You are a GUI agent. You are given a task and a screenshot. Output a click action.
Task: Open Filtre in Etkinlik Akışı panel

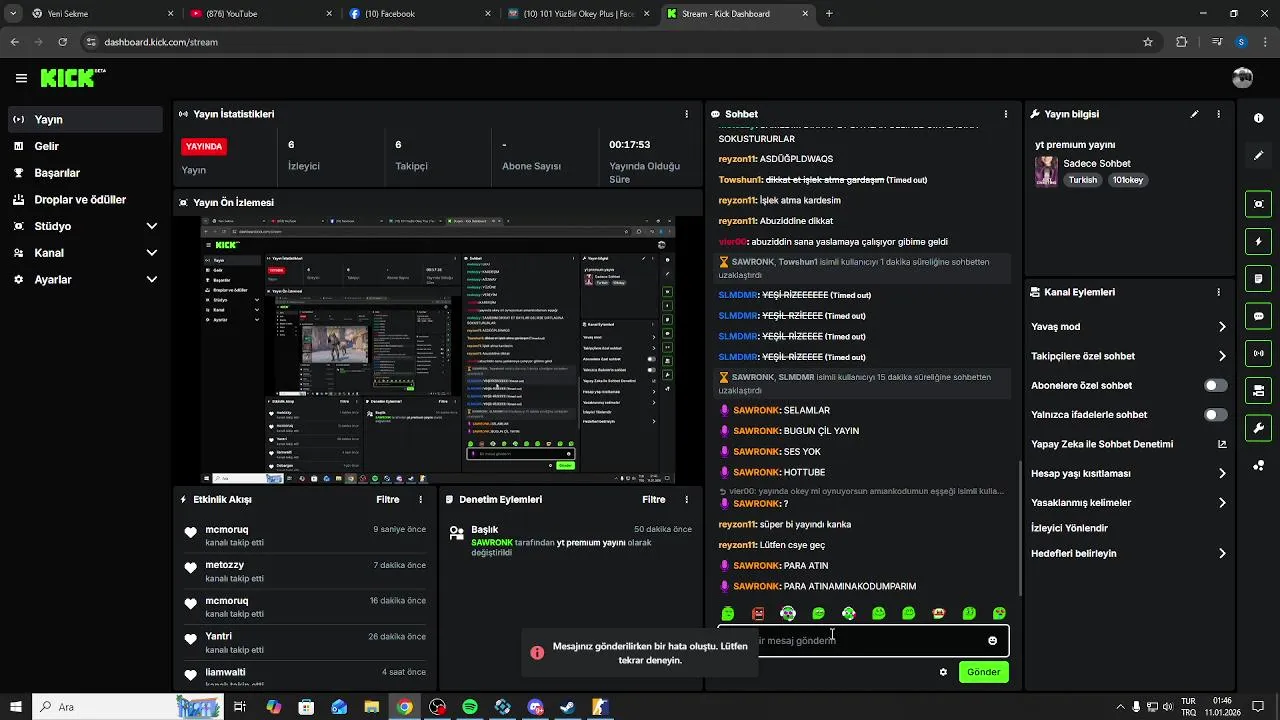point(388,499)
